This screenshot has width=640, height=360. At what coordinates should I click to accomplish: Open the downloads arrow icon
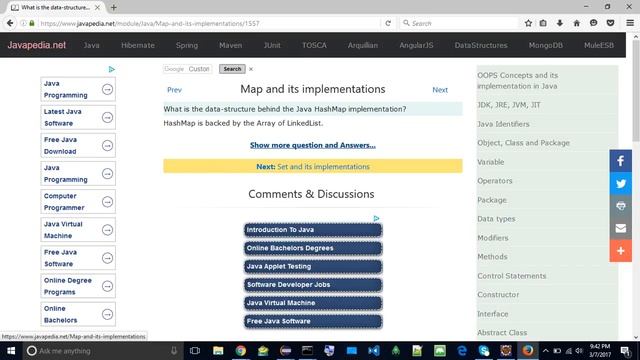click(560, 23)
